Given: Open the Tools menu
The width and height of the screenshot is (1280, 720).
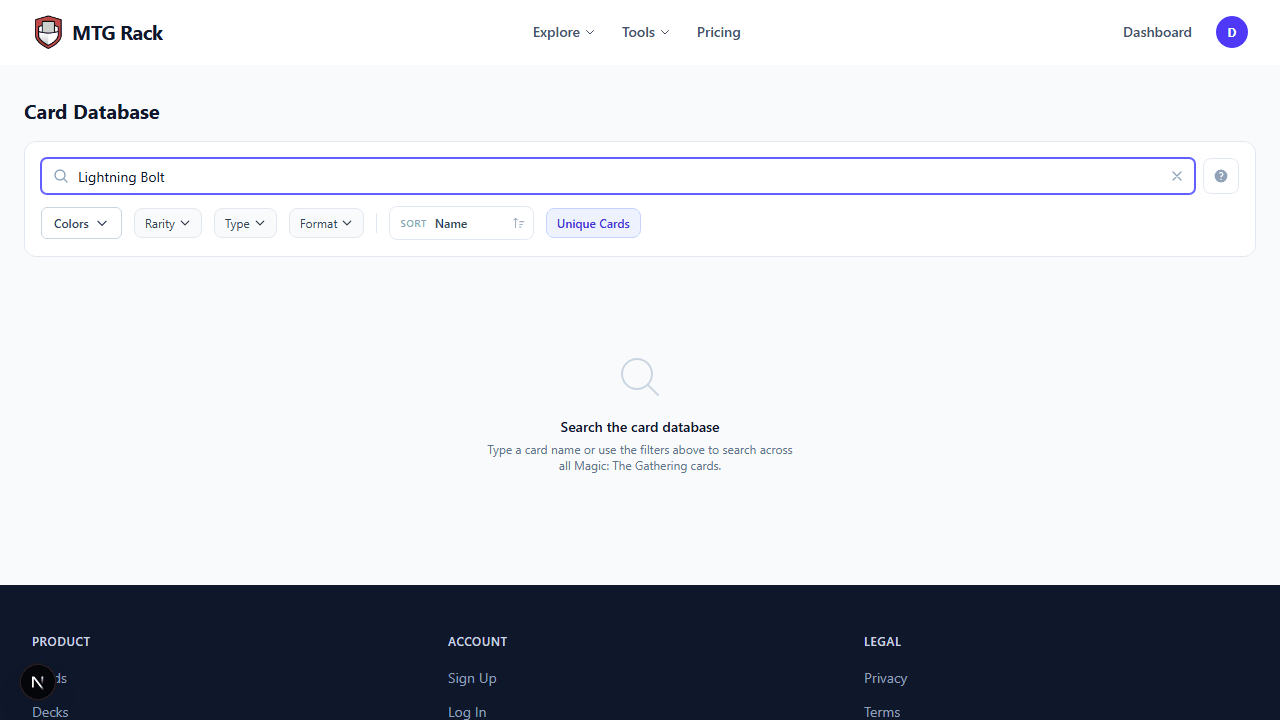Looking at the screenshot, I should click(645, 31).
